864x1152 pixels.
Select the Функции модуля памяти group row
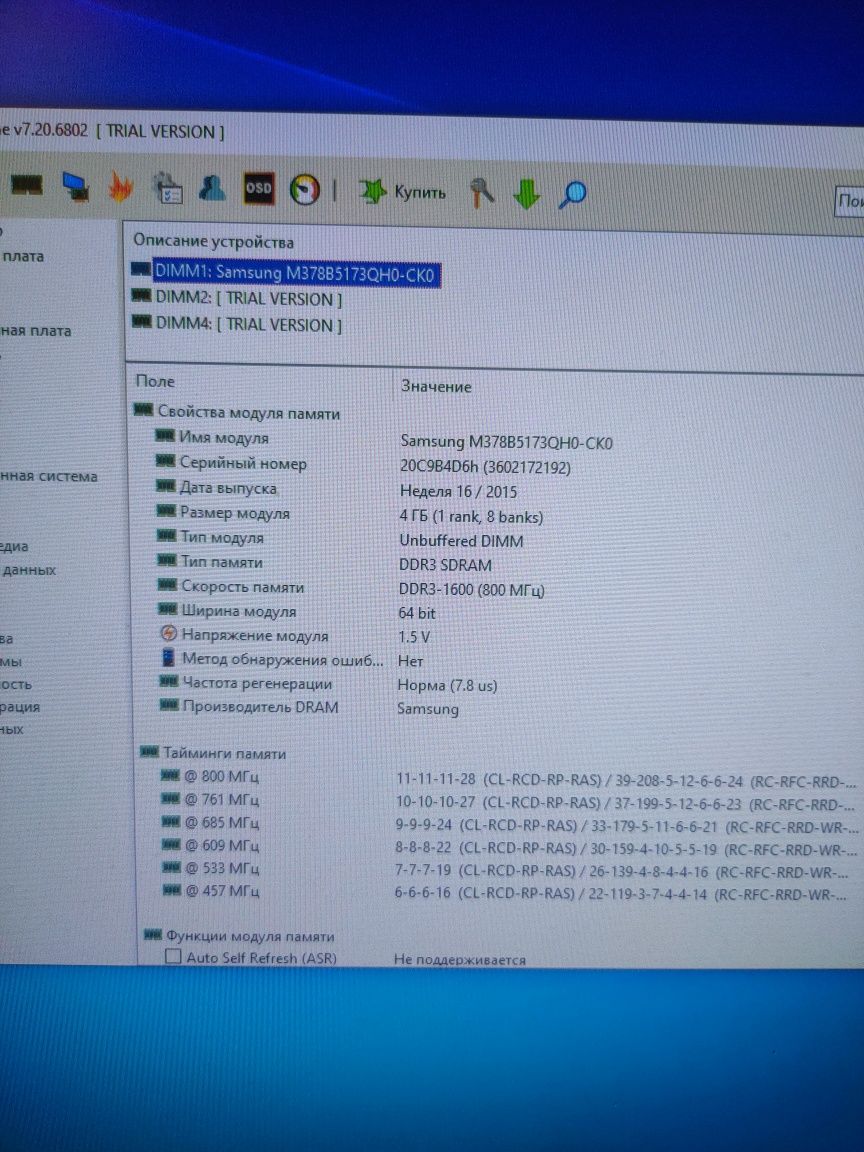pyautogui.click(x=239, y=936)
